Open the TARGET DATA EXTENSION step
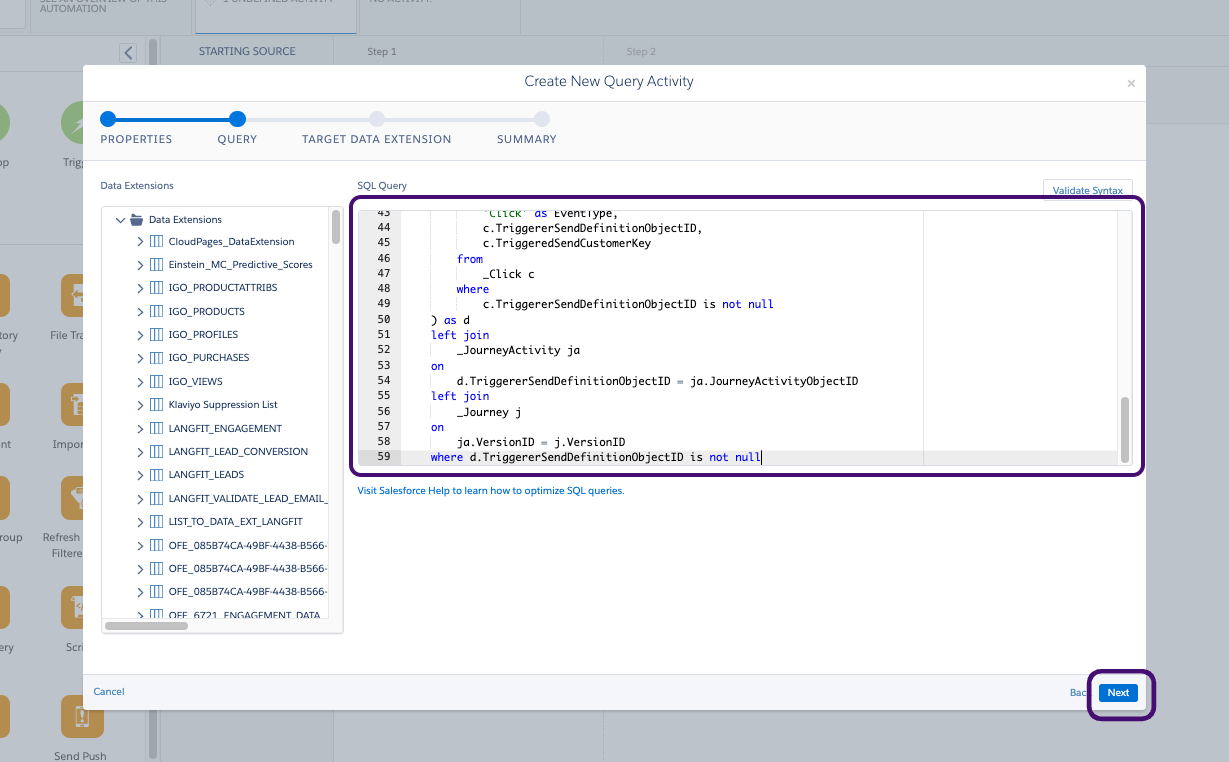The height and width of the screenshot is (762, 1229). click(x=377, y=139)
